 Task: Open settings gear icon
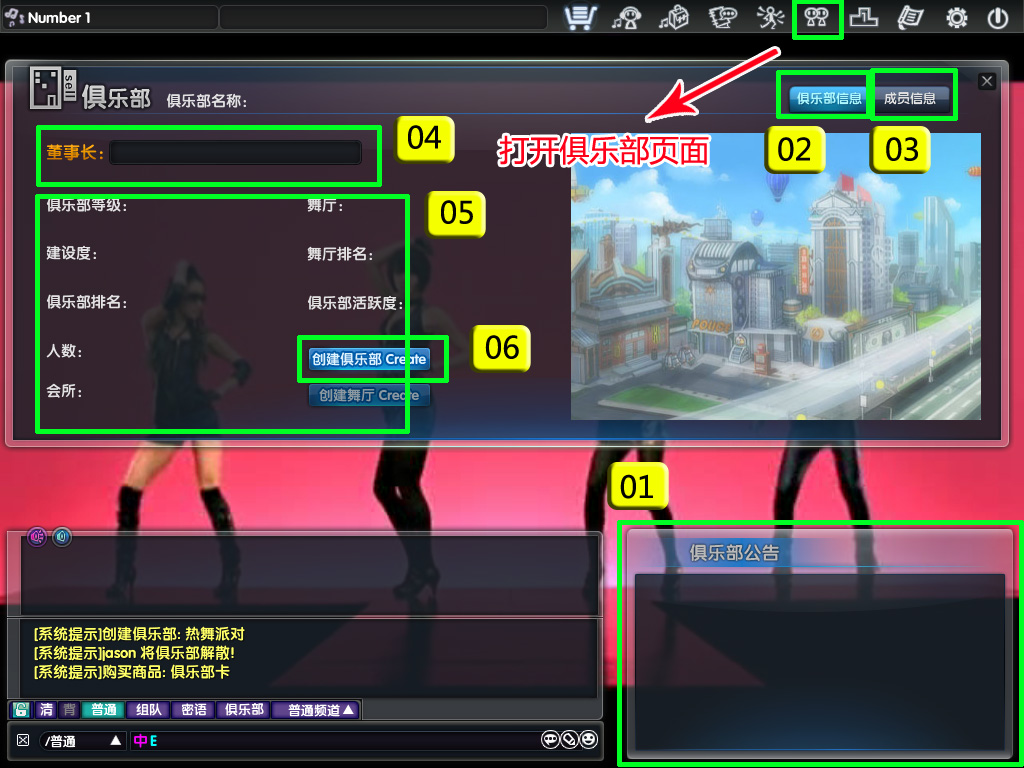click(957, 18)
